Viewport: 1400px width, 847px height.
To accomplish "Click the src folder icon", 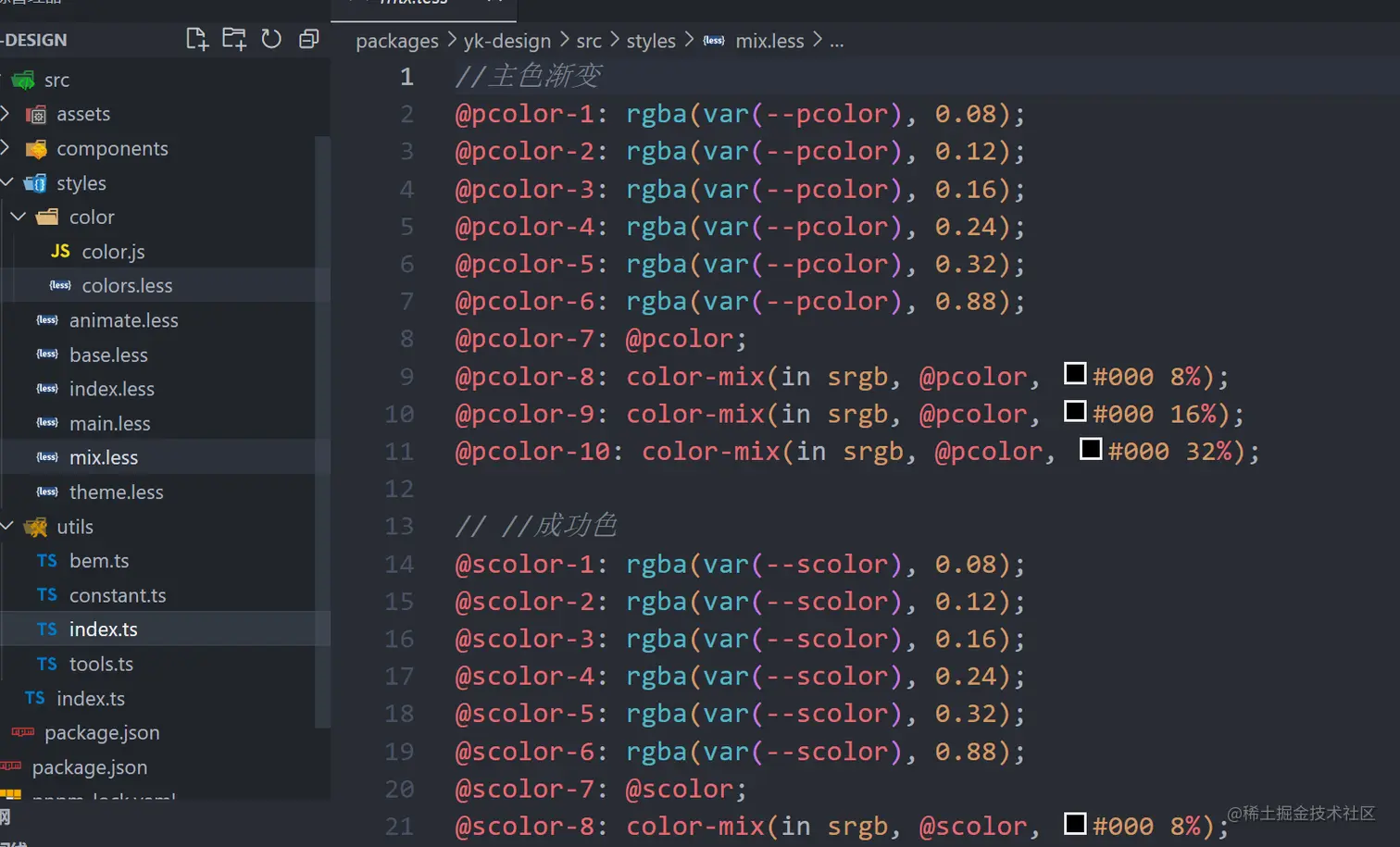I will pos(23,81).
